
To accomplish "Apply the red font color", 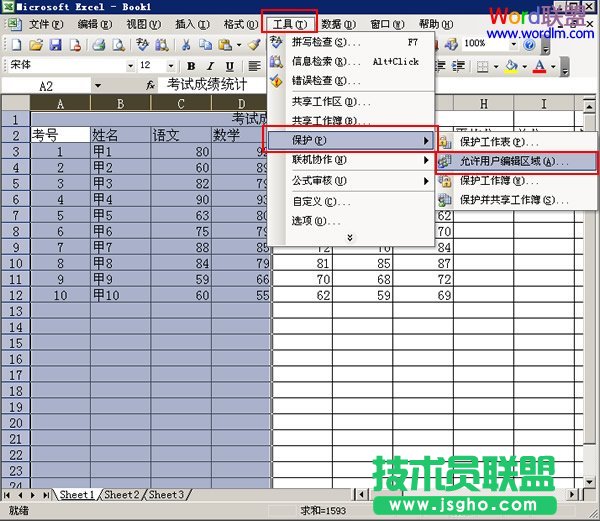I will (540, 67).
